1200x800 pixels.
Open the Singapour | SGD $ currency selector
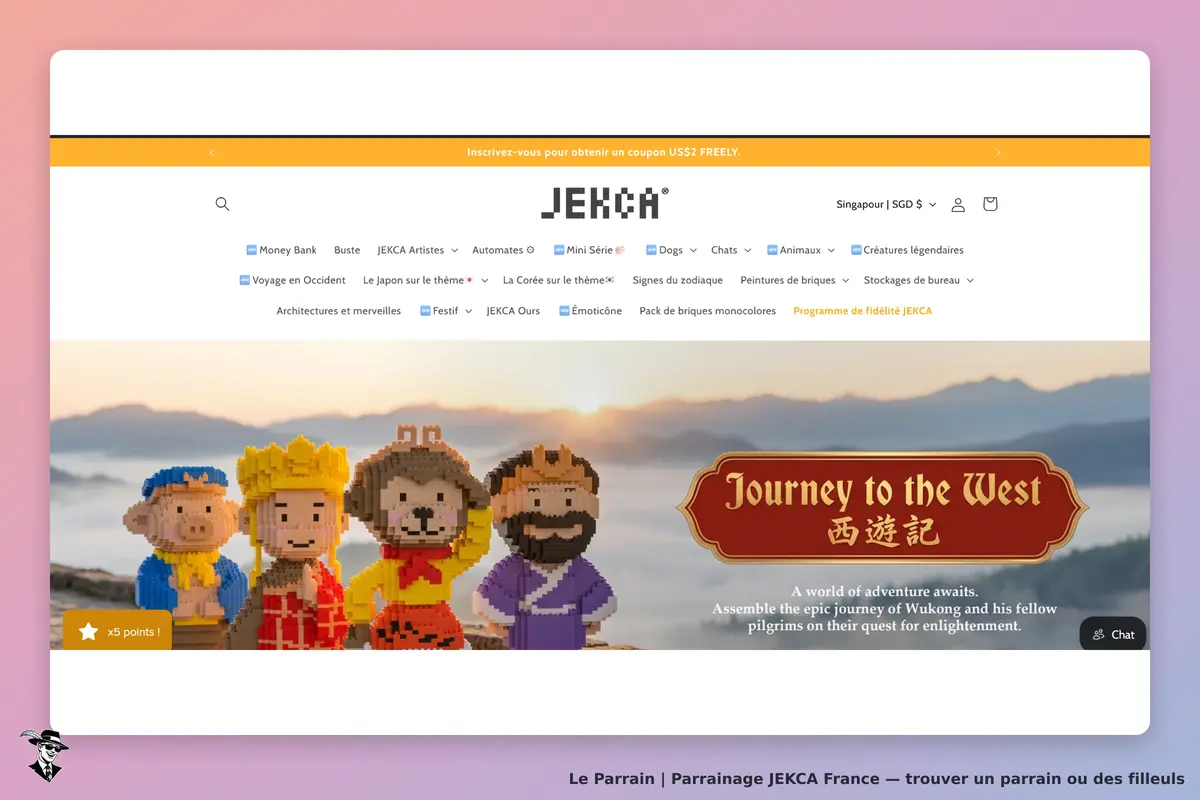[x=886, y=204]
